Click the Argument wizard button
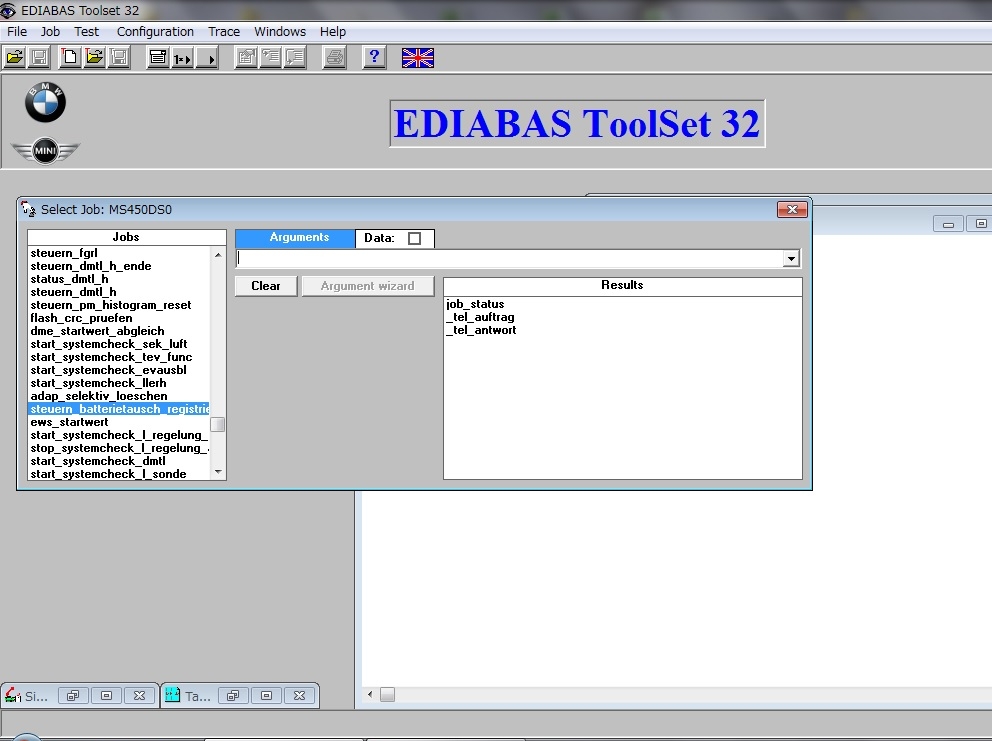This screenshot has height=741, width=992. coord(368,286)
